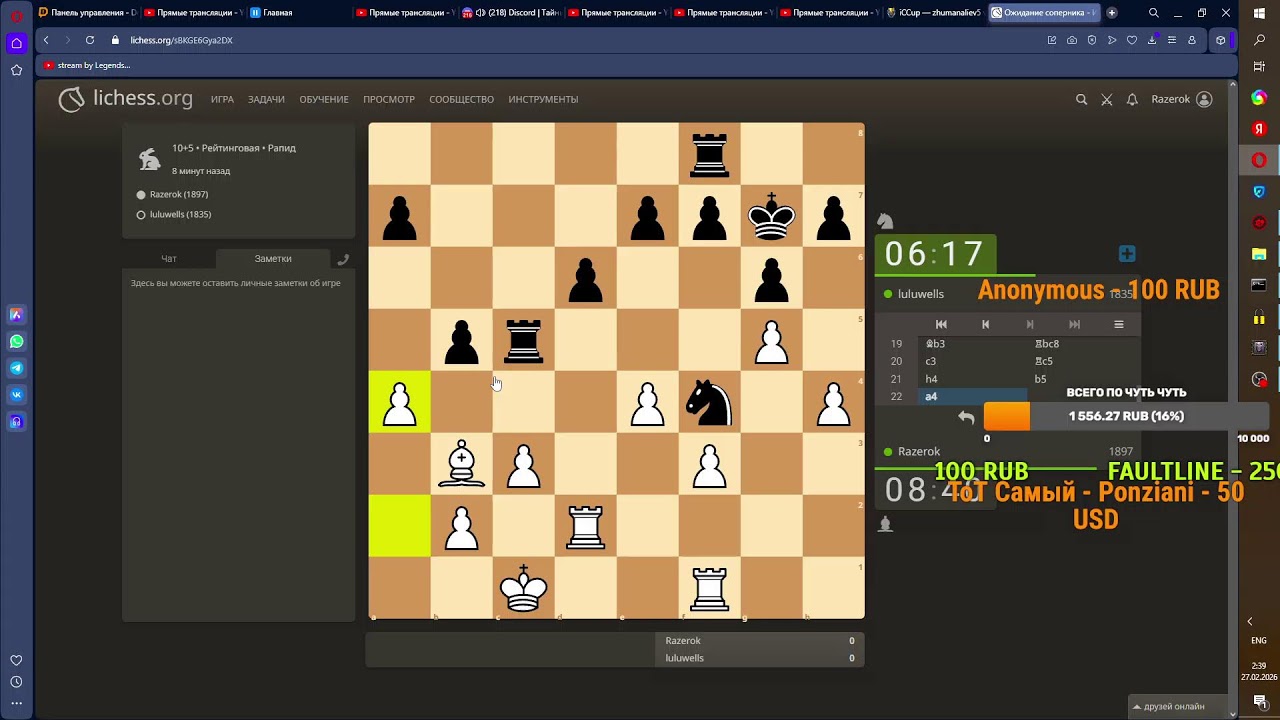The width and height of the screenshot is (1280, 720).
Task: Click the black rook on c5
Action: point(523,340)
